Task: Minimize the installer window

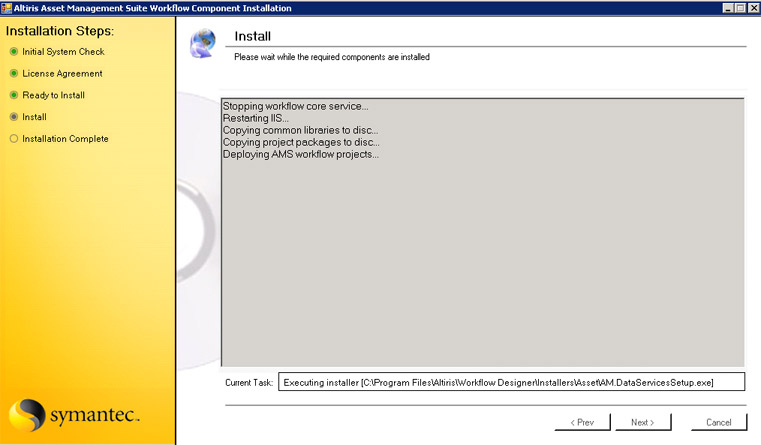Action: [728, 8]
